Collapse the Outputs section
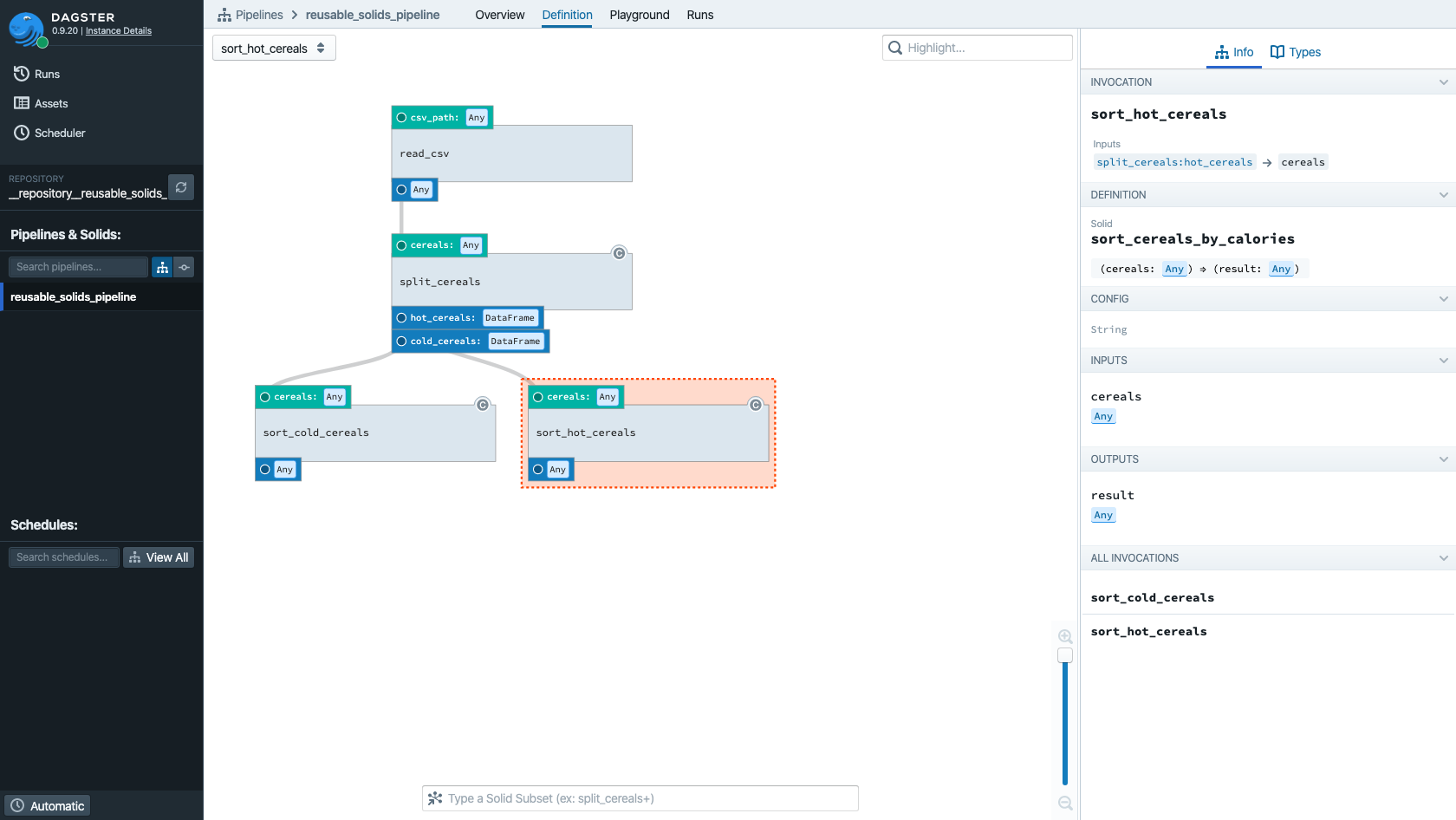This screenshot has height=820, width=1456. (x=1443, y=459)
